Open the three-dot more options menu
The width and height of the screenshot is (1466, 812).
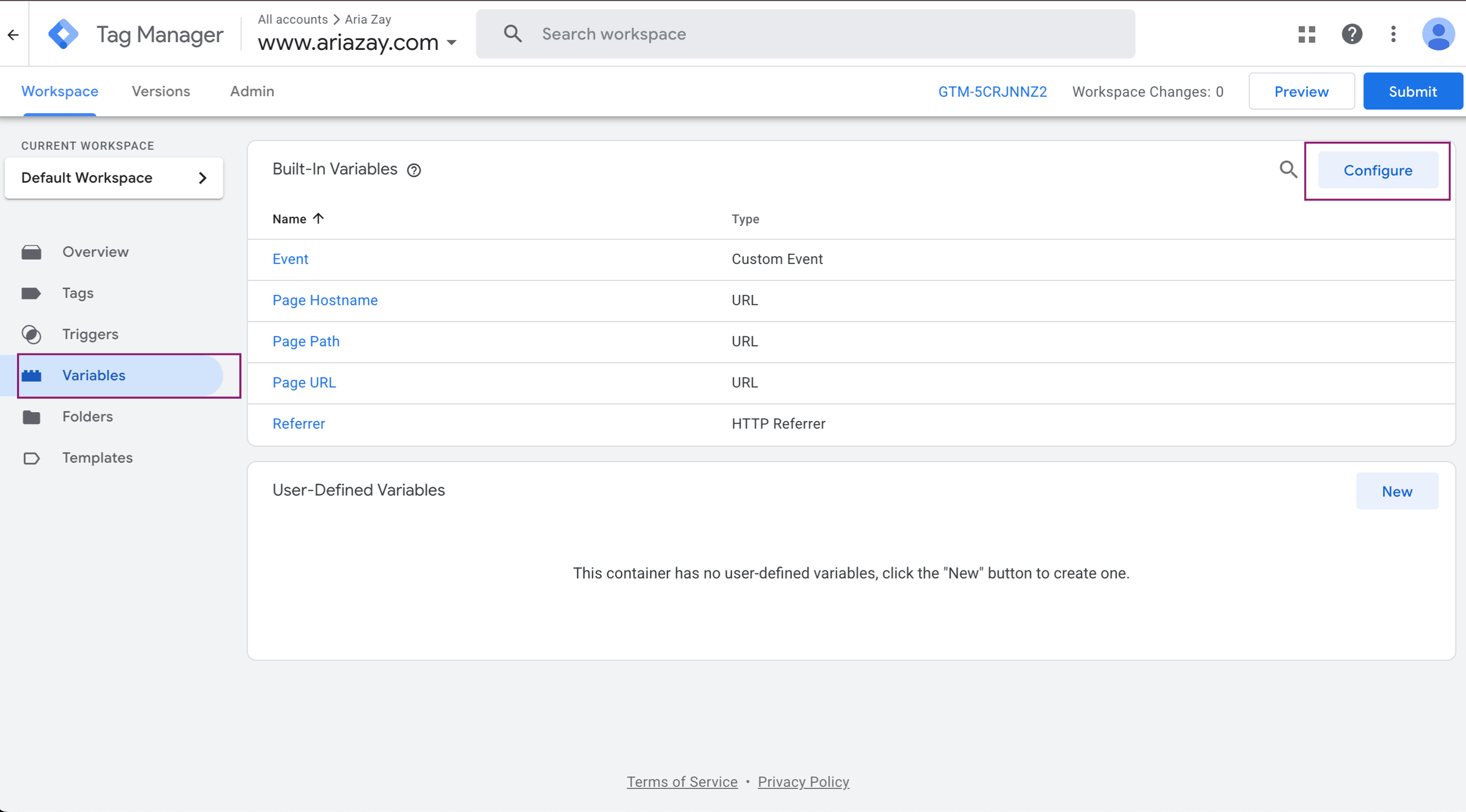tap(1393, 34)
